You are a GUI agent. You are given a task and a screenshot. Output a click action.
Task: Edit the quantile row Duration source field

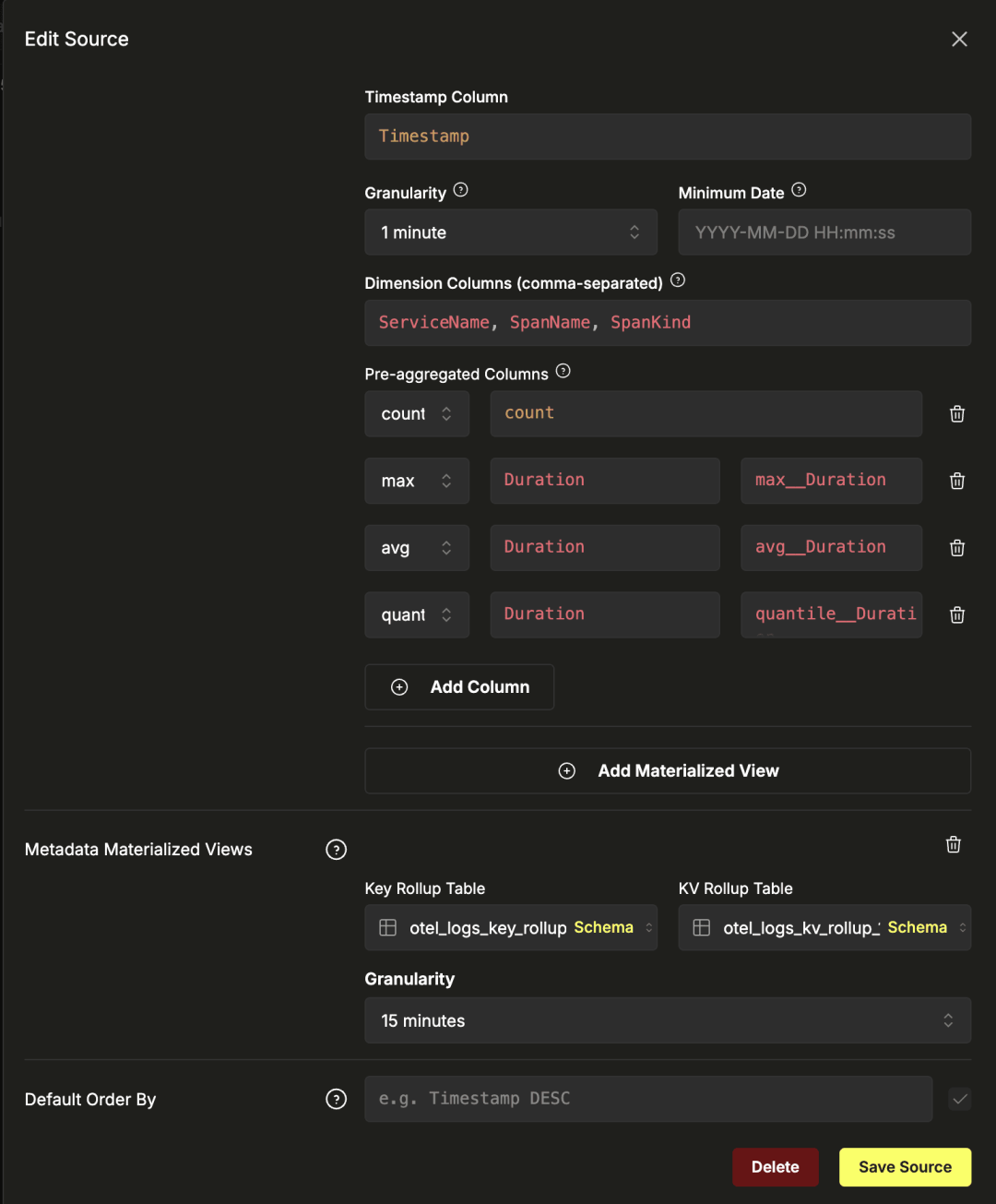pyautogui.click(x=605, y=614)
